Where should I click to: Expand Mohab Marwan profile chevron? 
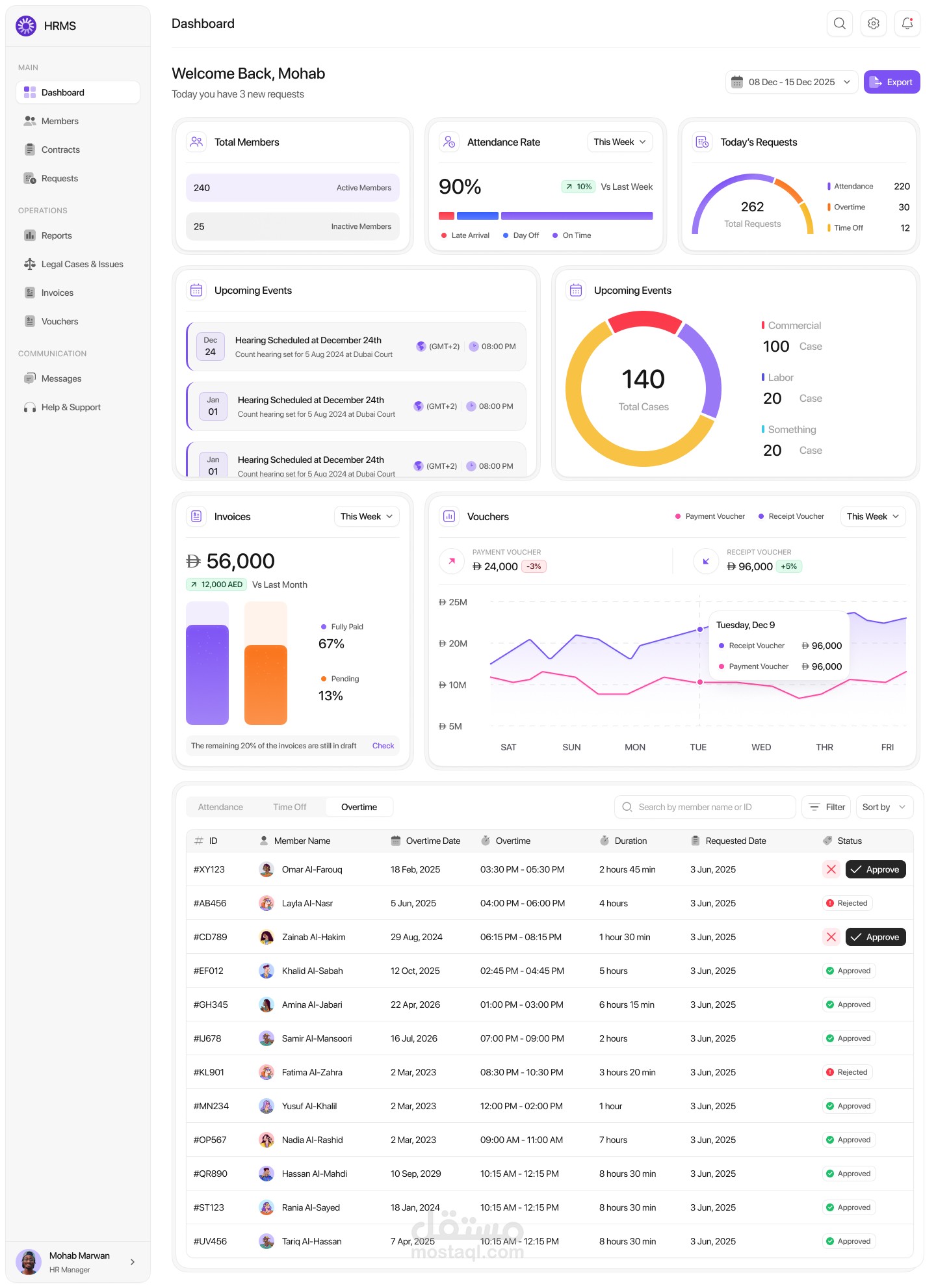(x=133, y=1262)
